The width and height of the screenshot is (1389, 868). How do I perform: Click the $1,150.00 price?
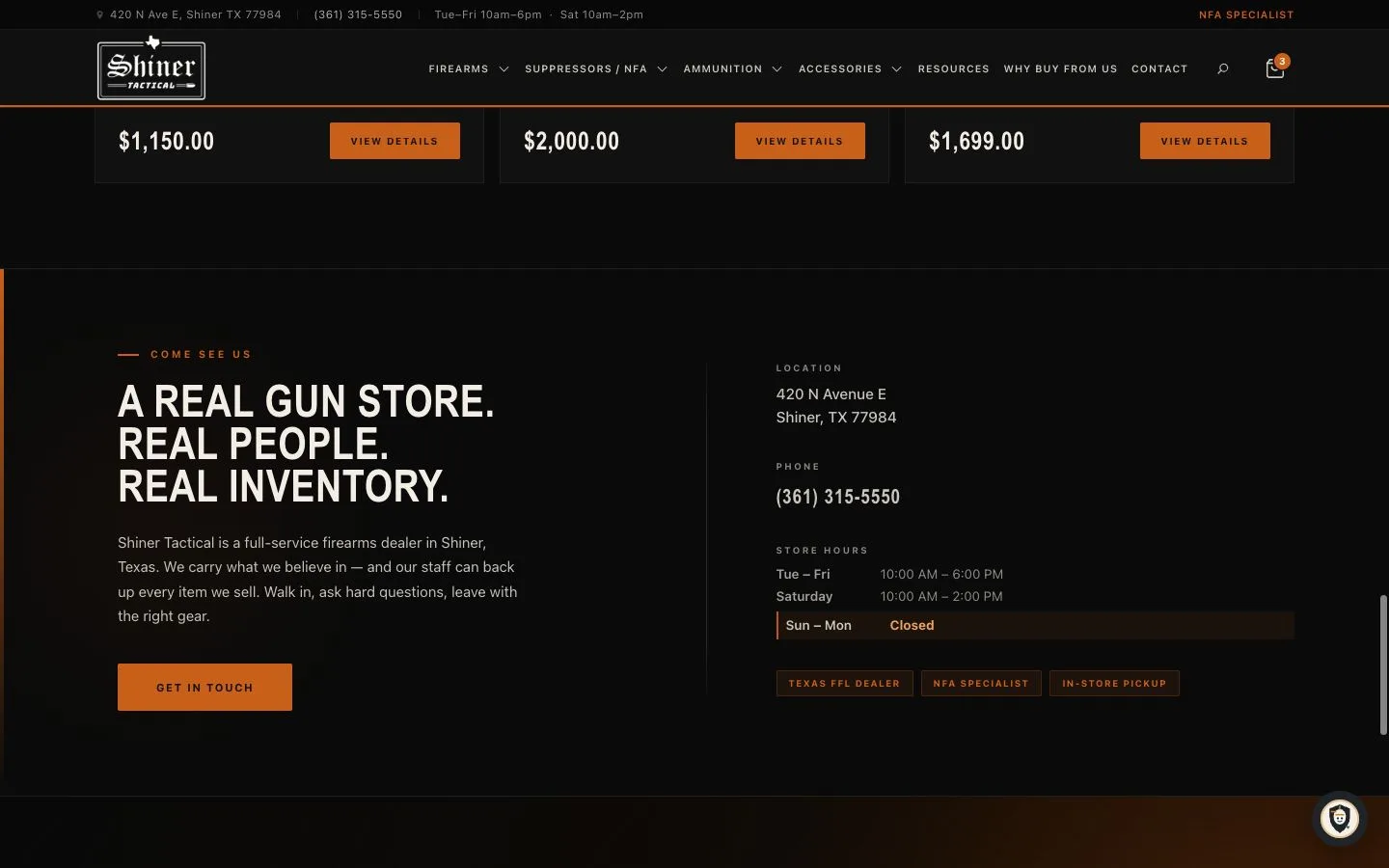(x=166, y=141)
